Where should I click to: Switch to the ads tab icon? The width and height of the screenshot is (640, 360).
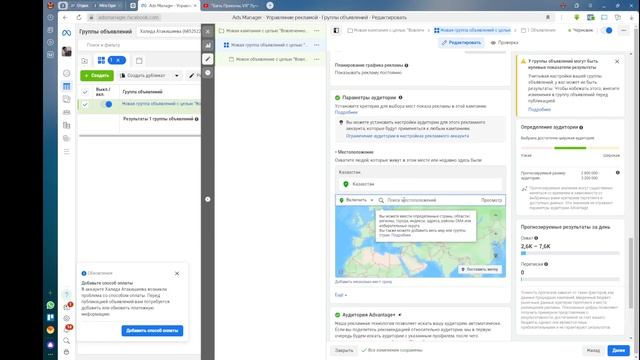[139, 60]
